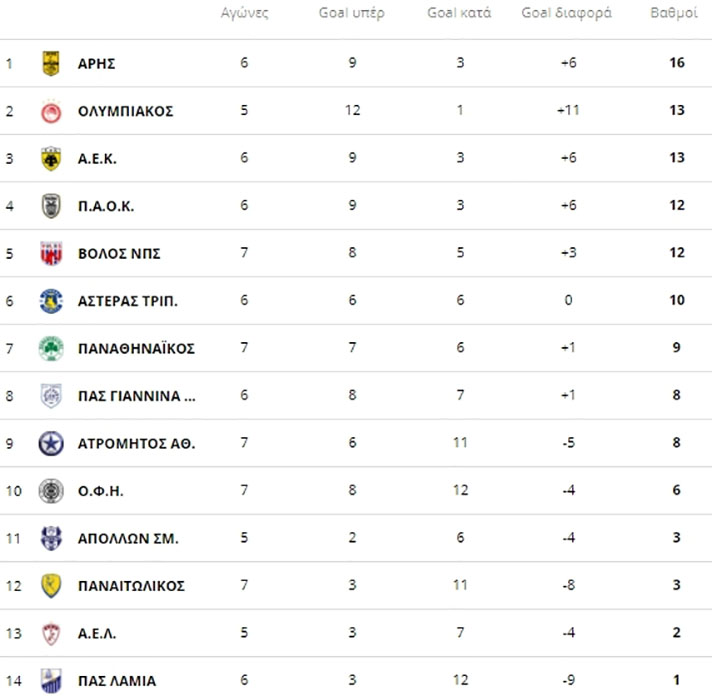
Task: Click the ΠΑΣ ΛΑΜΙΑ crest
Action: [x=51, y=681]
